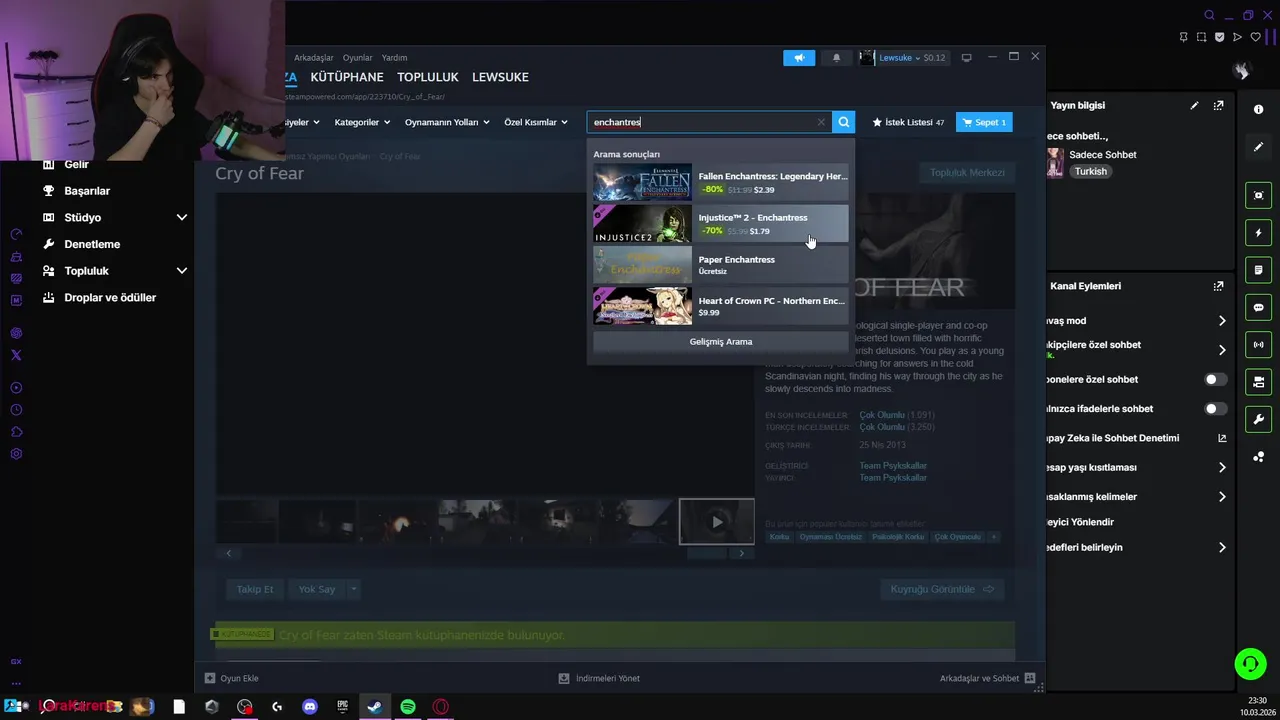Image resolution: width=1280 pixels, height=720 pixels.
Task: Click the X (Twitter) icon in browser sidebar
Action: pyautogui.click(x=16, y=355)
